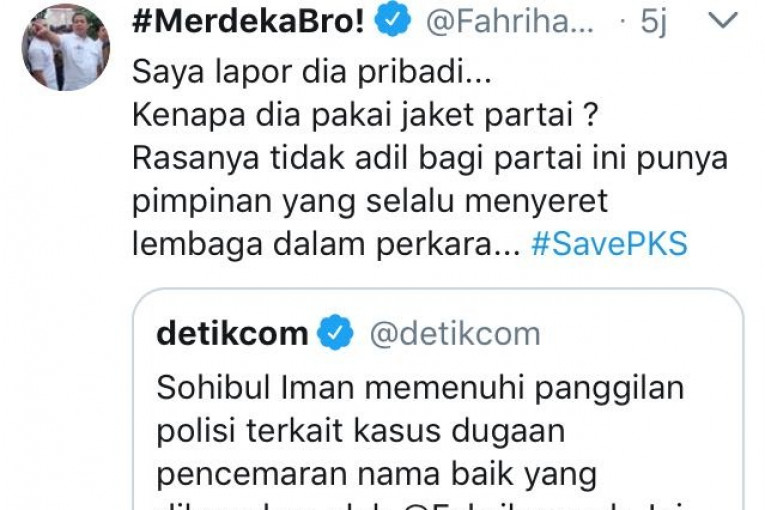The width and height of the screenshot is (765, 510).
Task: Select the quoted line "polisi terkait kasus dugaan"
Action: 361,431
